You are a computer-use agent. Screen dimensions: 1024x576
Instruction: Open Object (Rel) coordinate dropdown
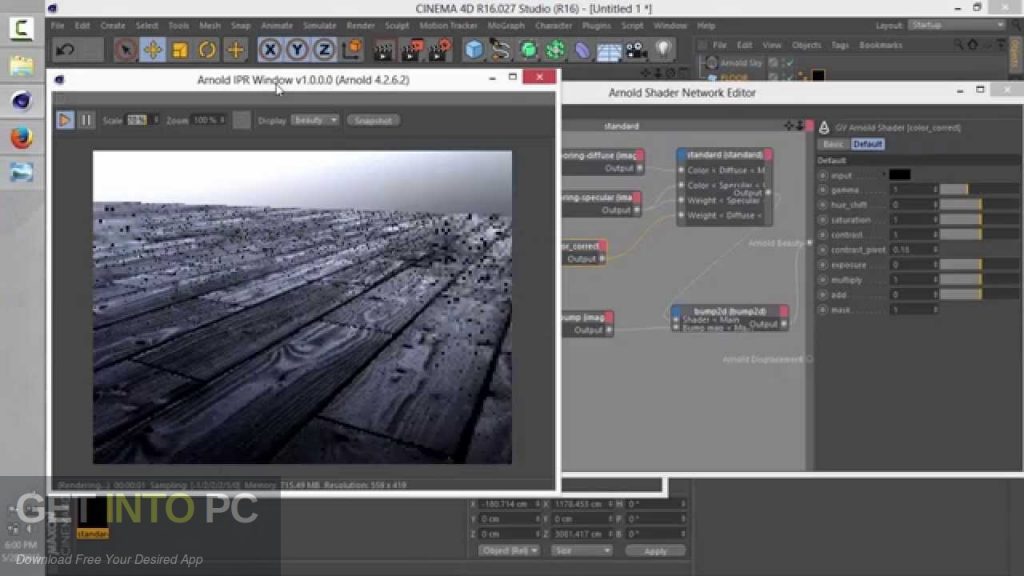tap(509, 551)
